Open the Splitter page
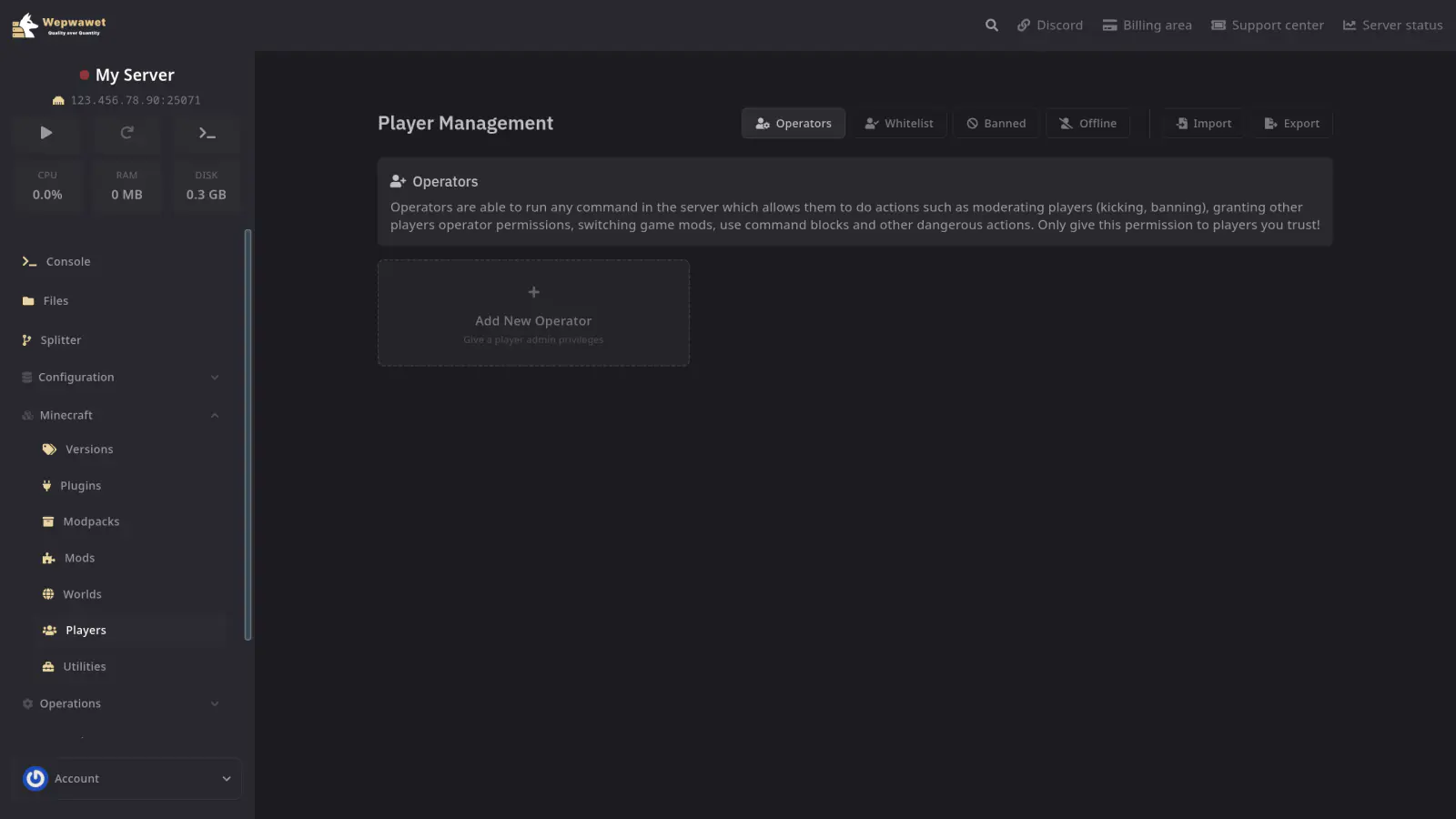 pos(60,340)
